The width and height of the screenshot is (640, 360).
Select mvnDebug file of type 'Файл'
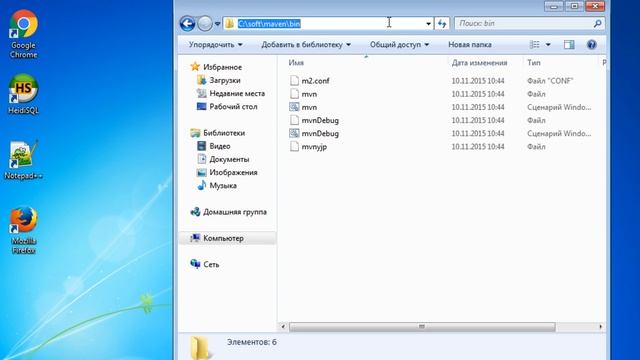[320, 120]
